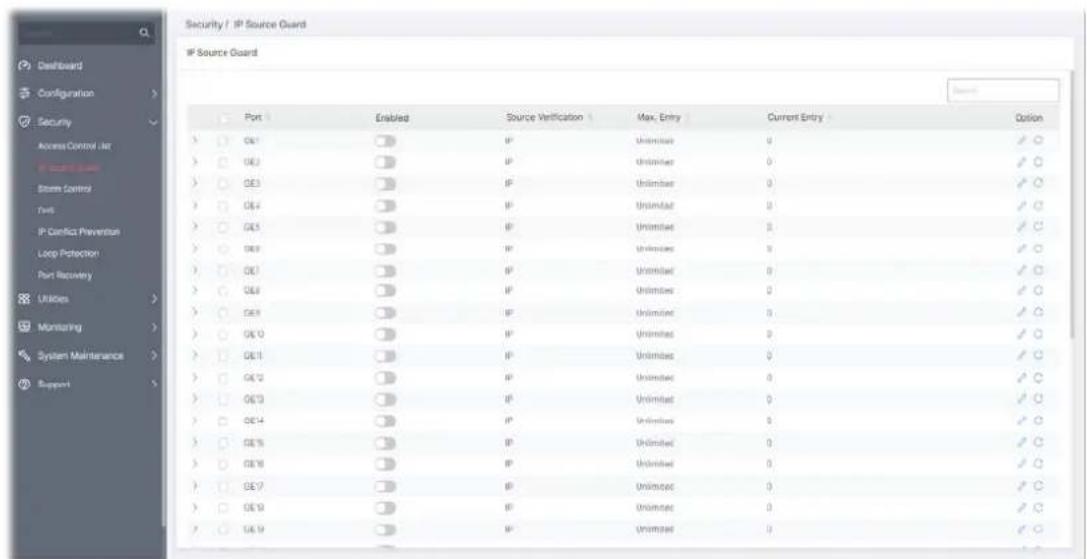Edit GE11 via its pencil icon
This screenshot has width=1087, height=559.
[1022, 356]
